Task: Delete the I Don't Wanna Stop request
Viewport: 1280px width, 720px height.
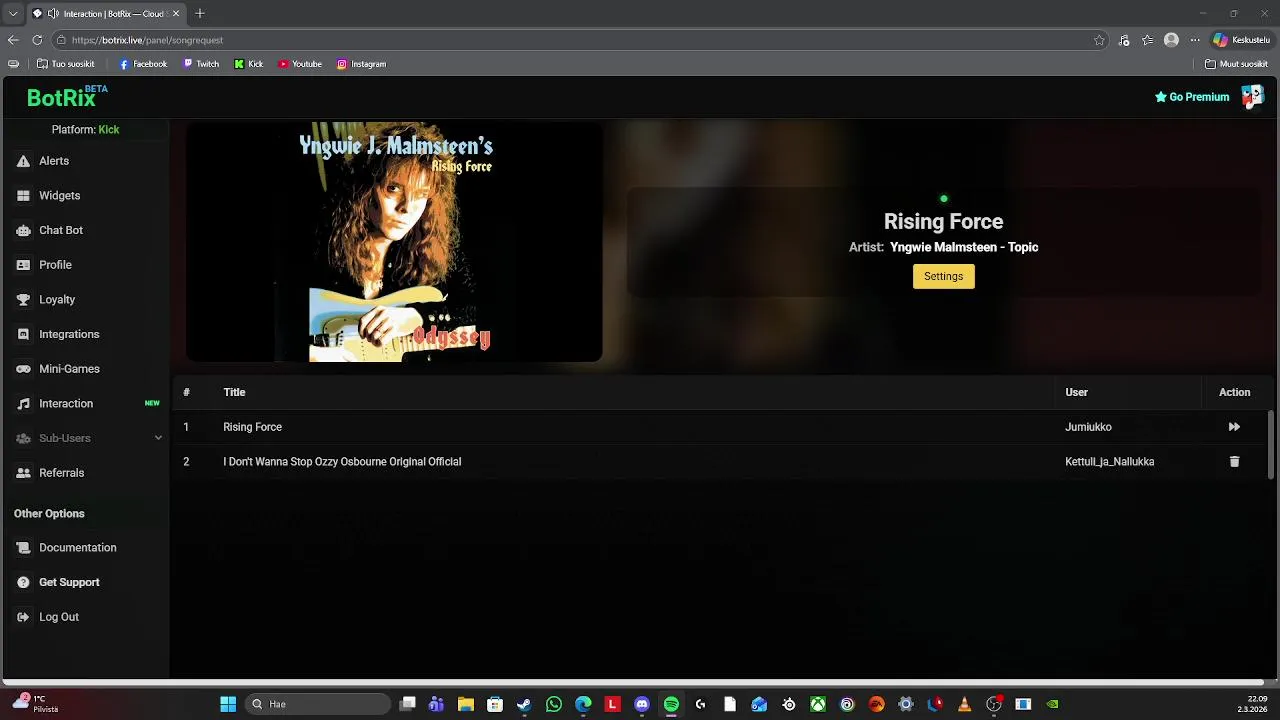Action: click(x=1234, y=462)
